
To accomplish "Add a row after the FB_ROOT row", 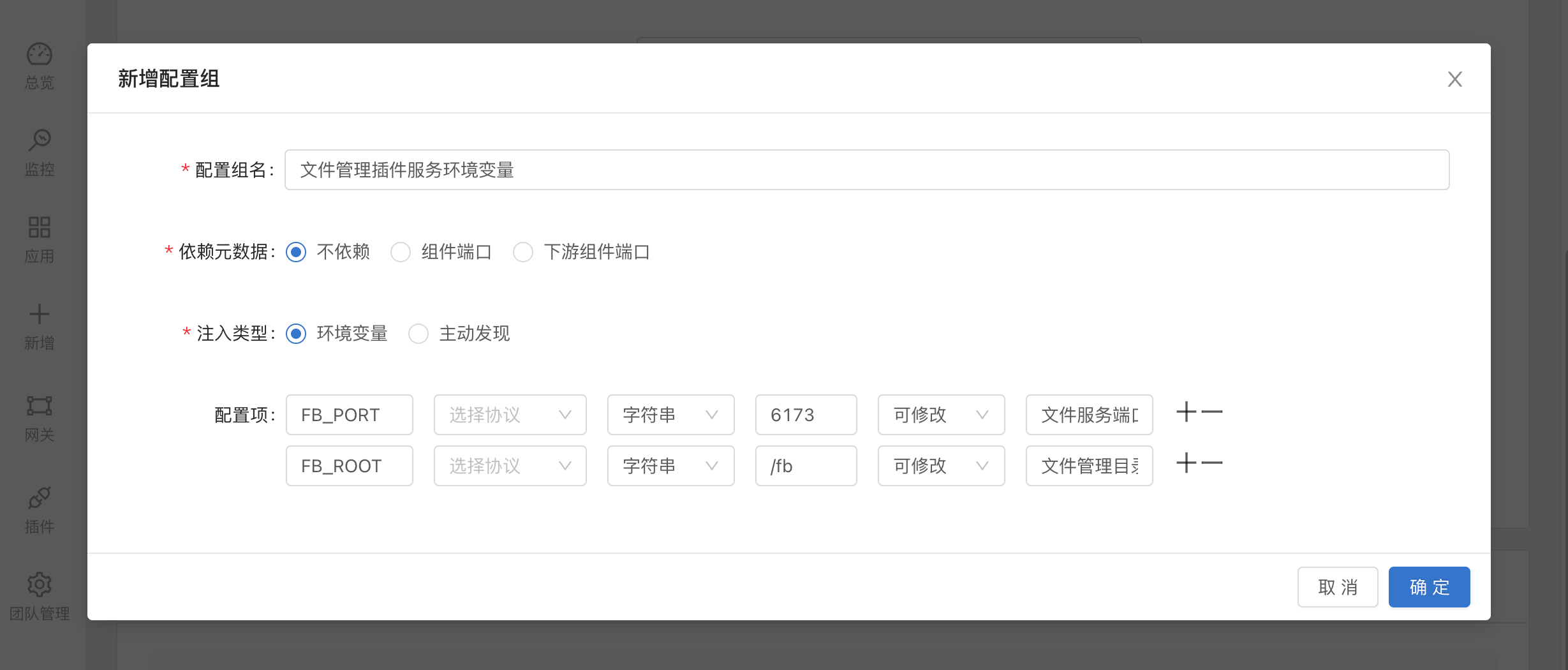I will 1187,463.
